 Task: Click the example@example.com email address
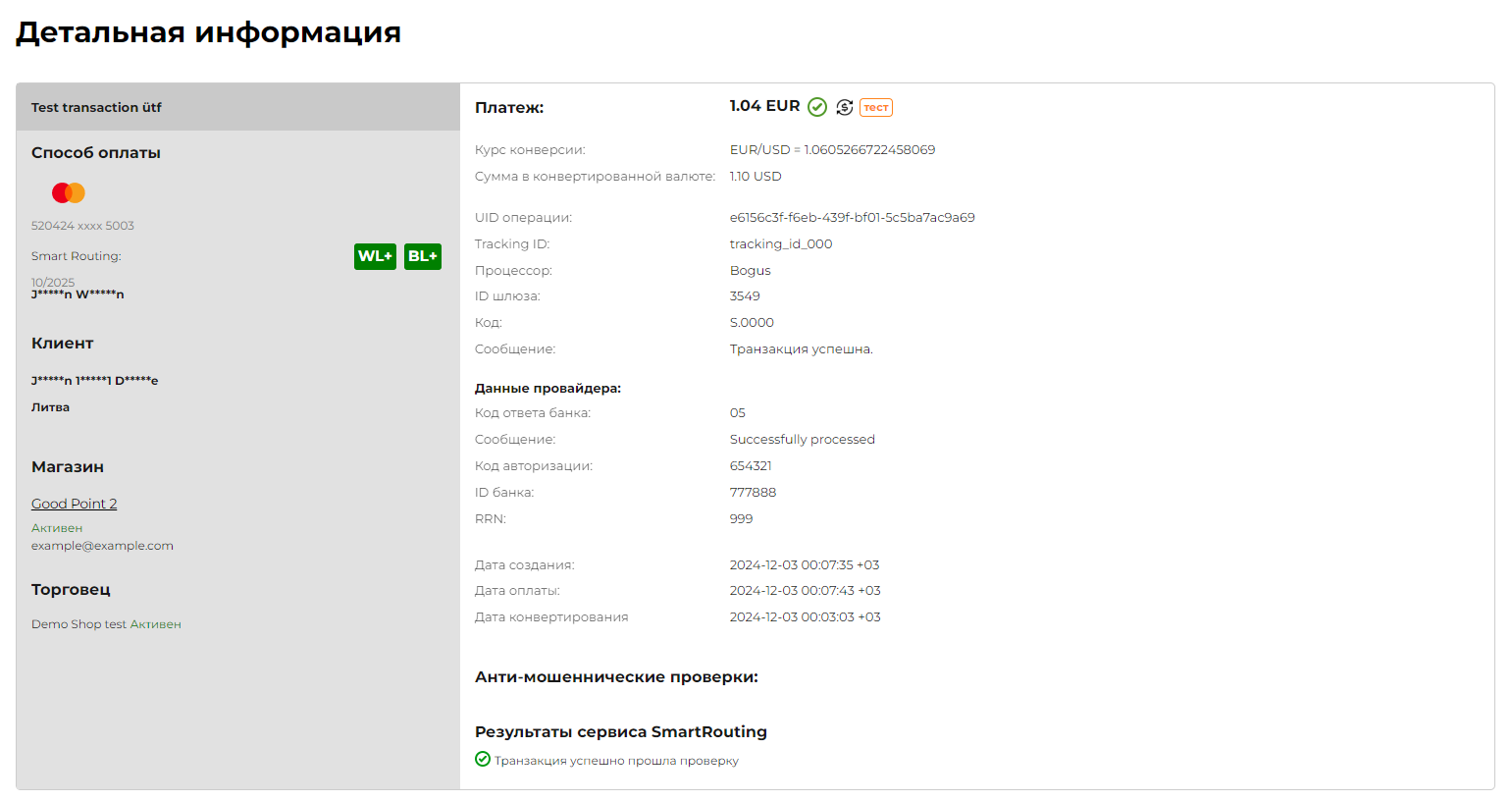[102, 546]
